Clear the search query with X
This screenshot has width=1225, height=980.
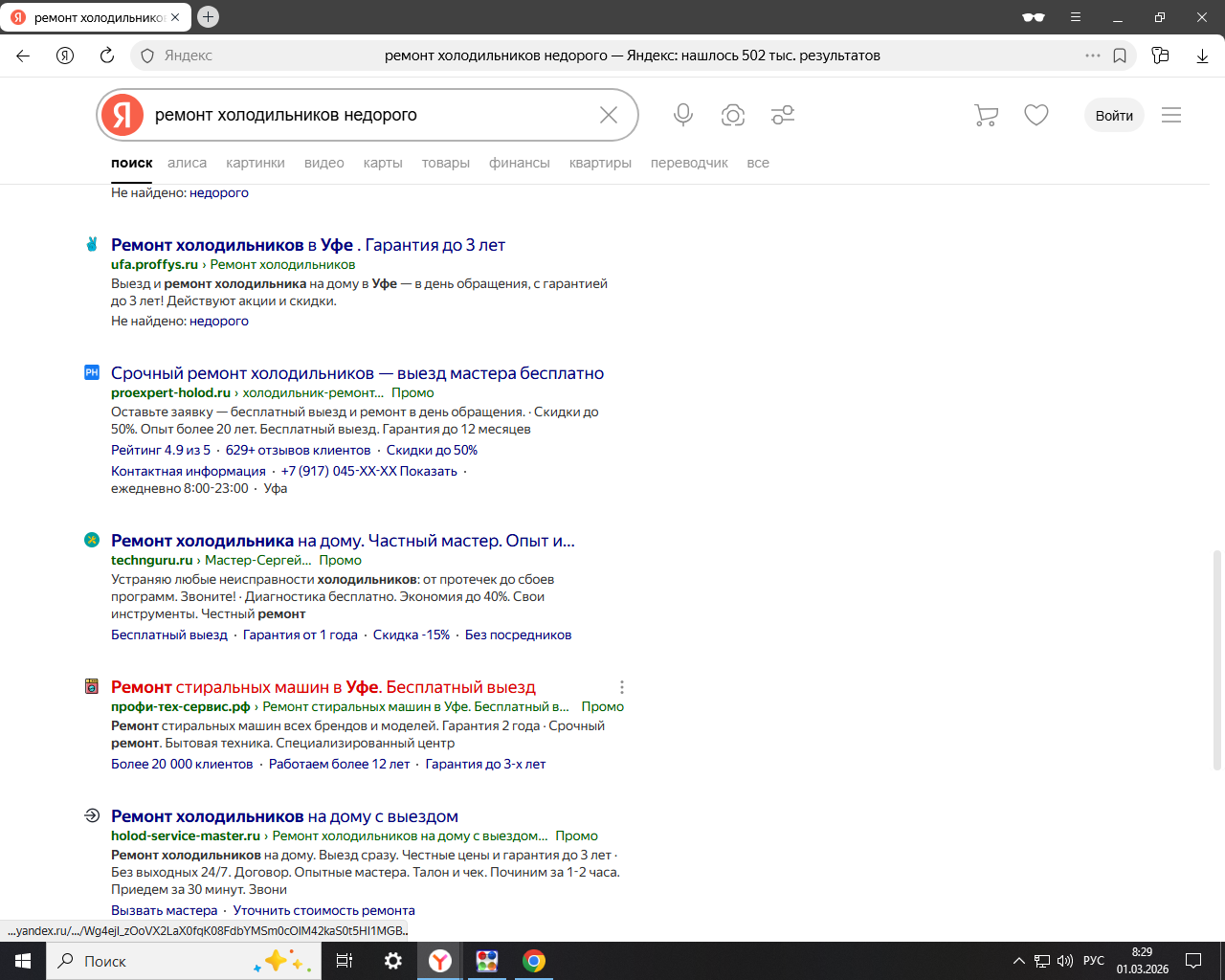[609, 115]
